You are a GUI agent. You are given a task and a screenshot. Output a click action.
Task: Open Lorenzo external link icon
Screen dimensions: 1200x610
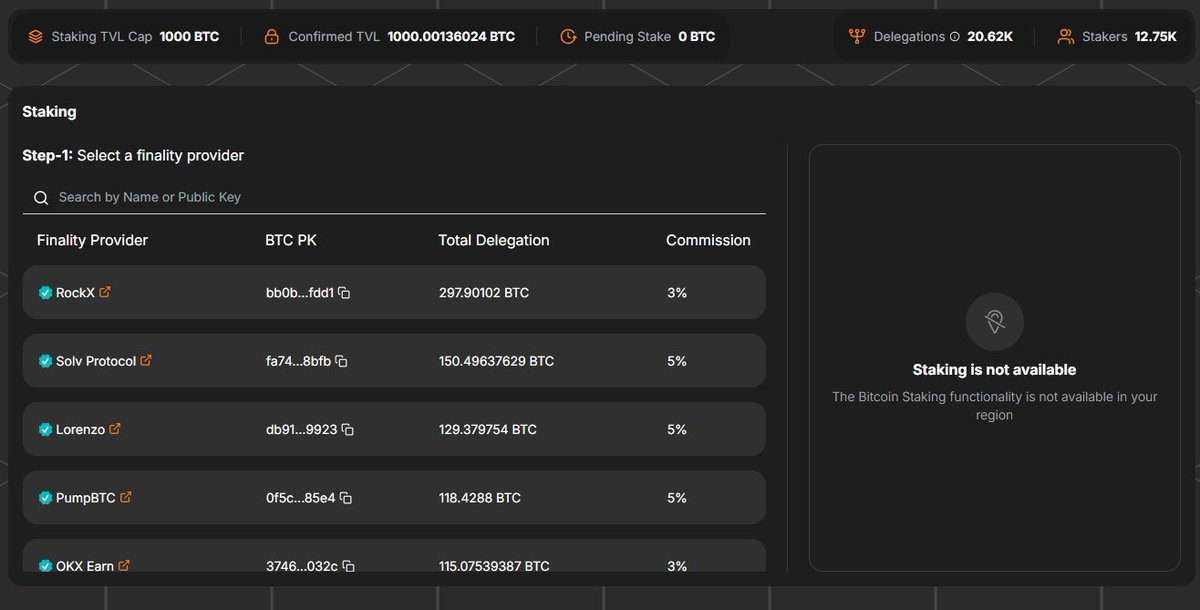pyautogui.click(x=115, y=428)
